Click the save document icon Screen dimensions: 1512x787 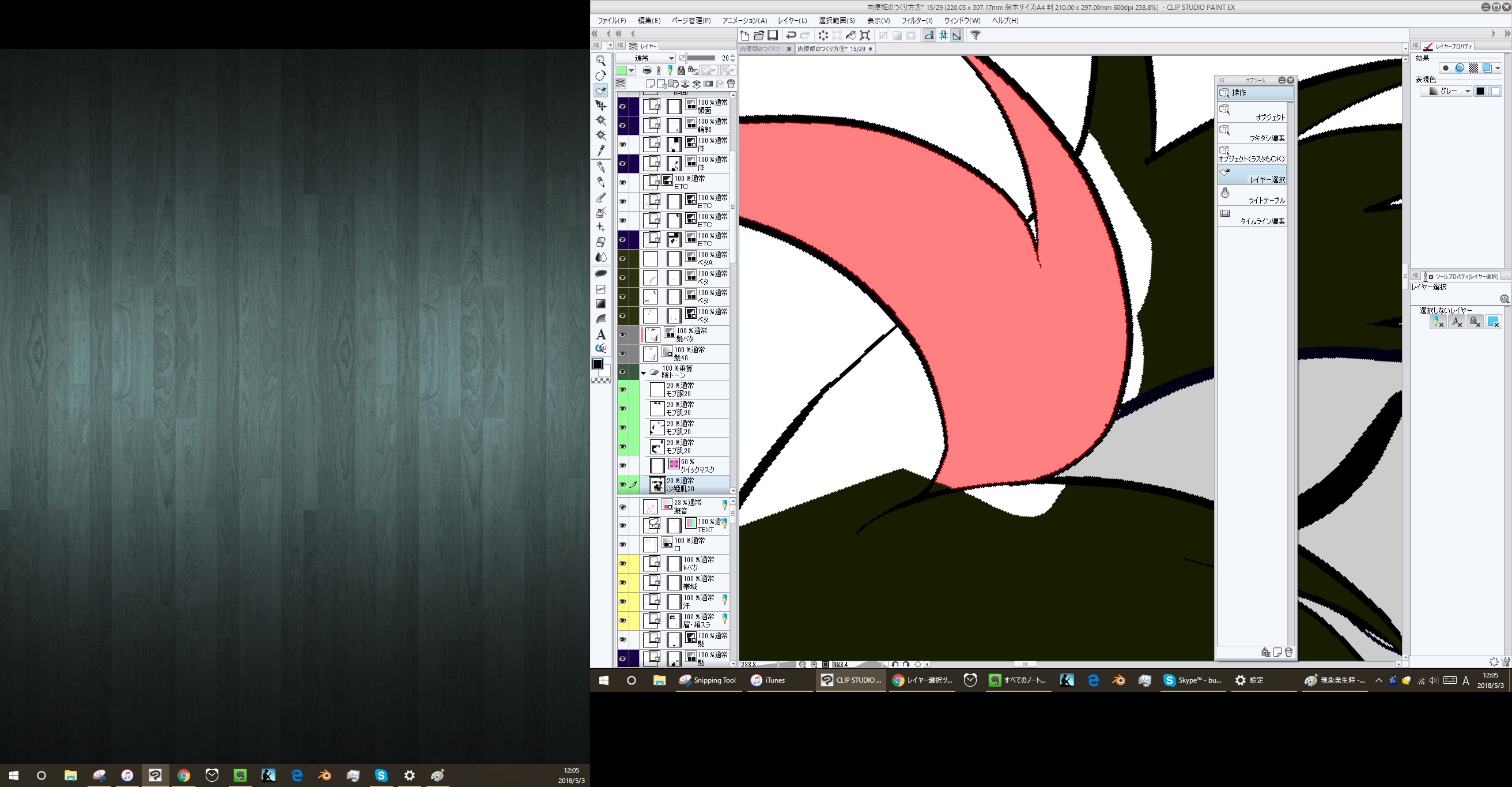pyautogui.click(x=773, y=35)
